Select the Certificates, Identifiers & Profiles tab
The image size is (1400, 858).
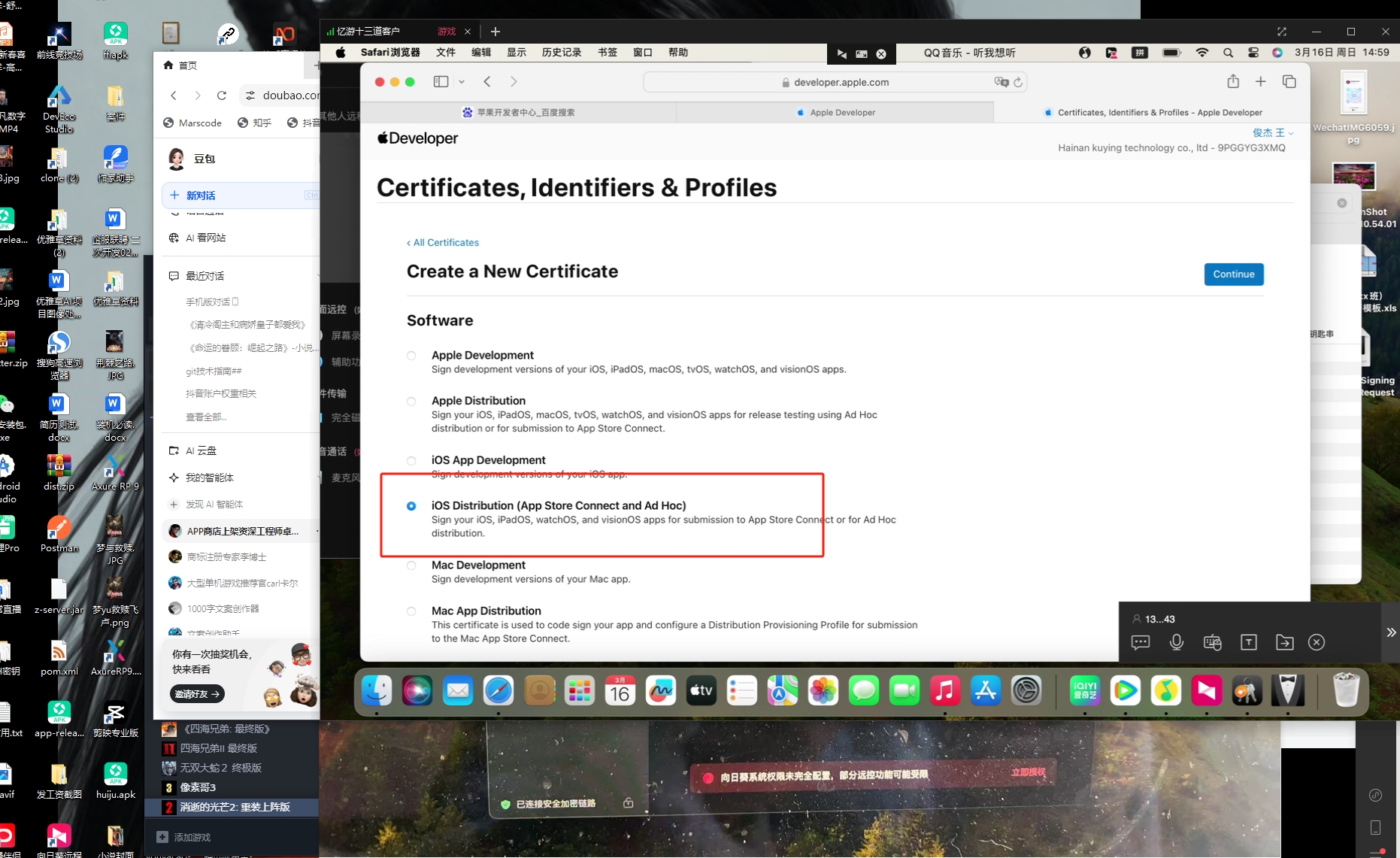coord(1152,113)
